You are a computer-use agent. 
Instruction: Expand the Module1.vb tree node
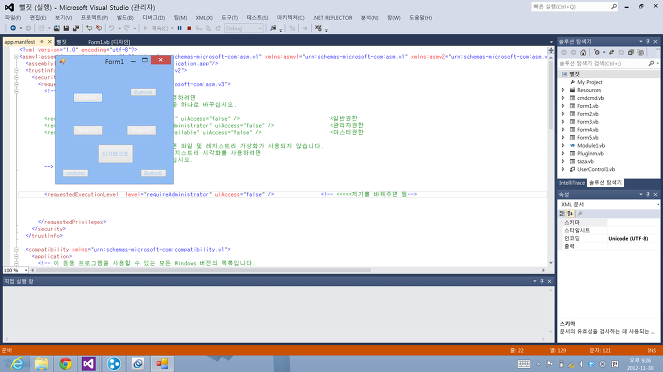563,145
